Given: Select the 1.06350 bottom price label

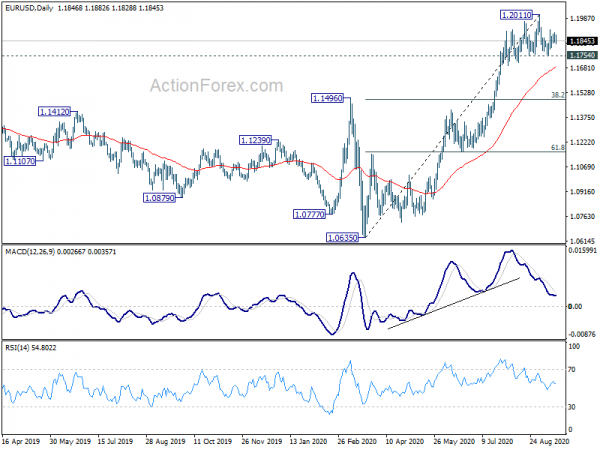Looking at the screenshot, I should 342,238.
